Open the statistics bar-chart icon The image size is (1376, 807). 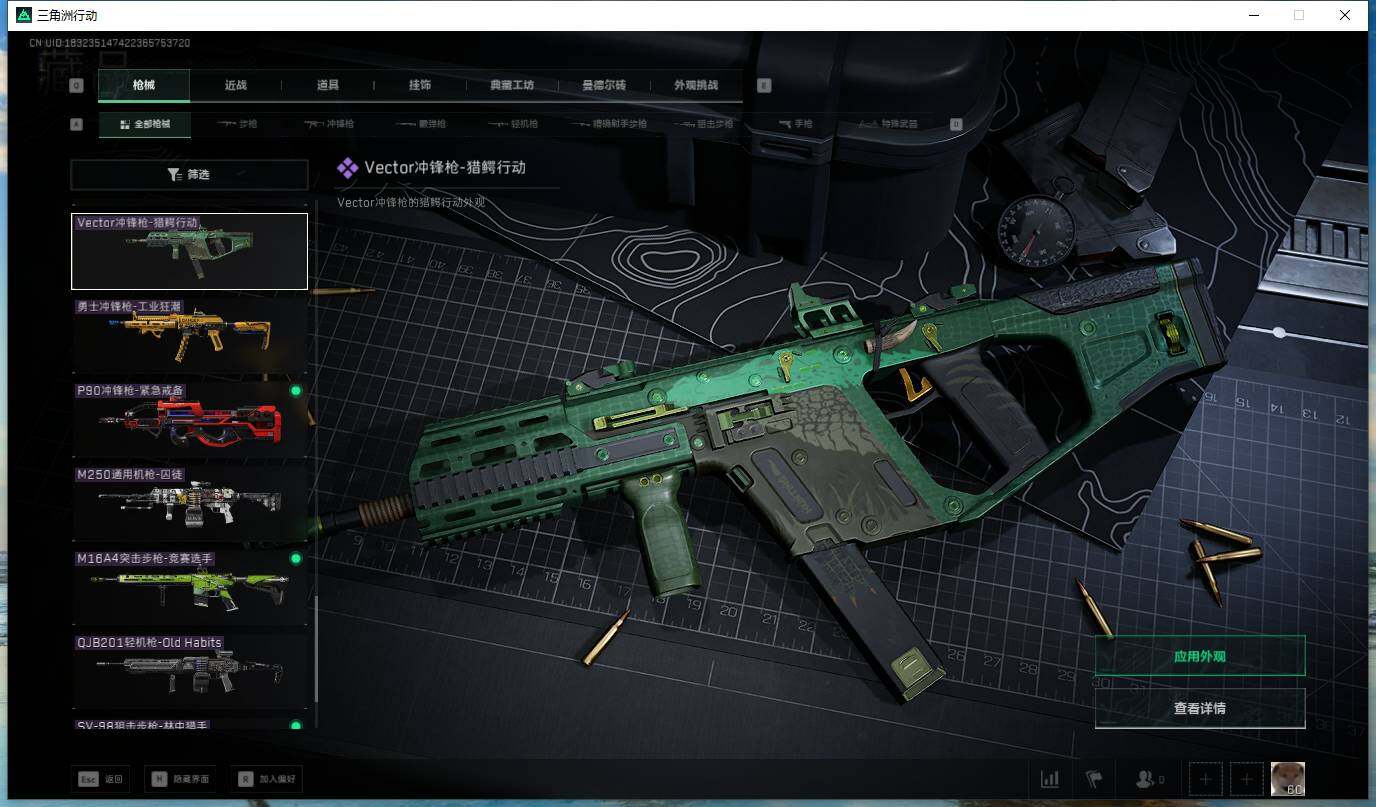click(1049, 779)
